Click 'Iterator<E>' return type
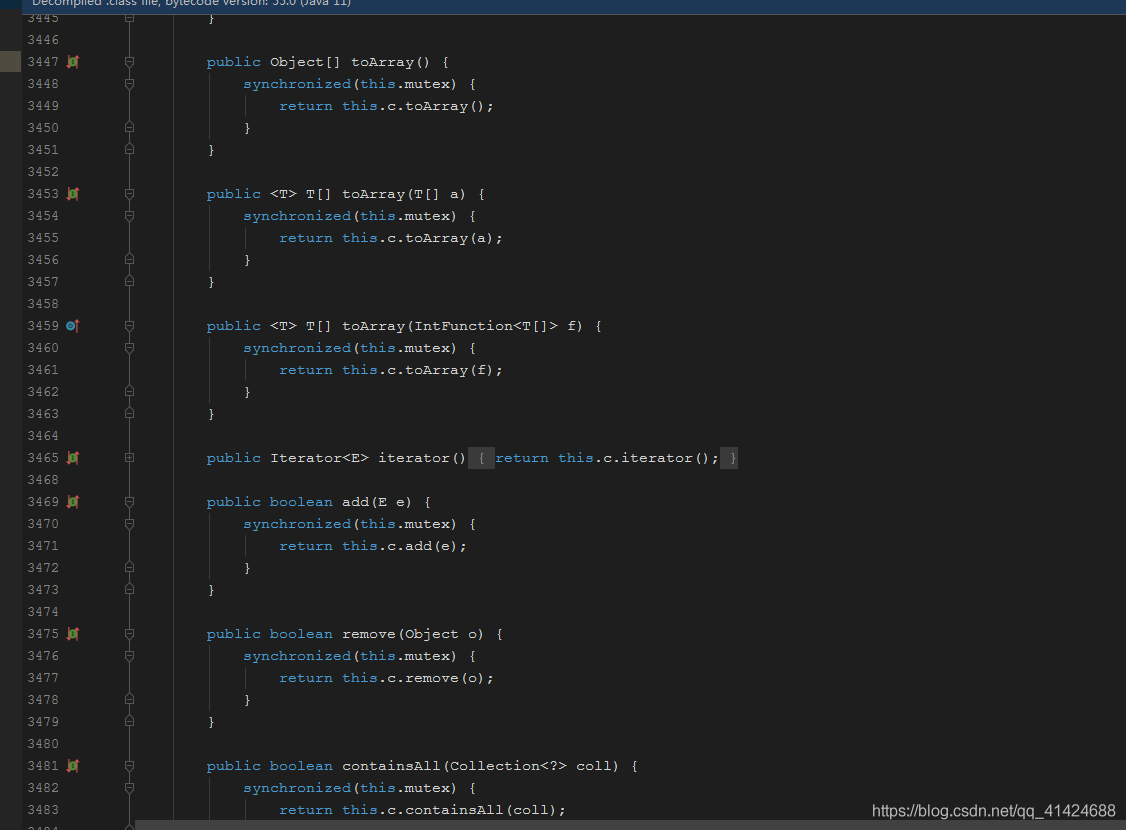Viewport: 1126px width, 830px height. [320, 458]
